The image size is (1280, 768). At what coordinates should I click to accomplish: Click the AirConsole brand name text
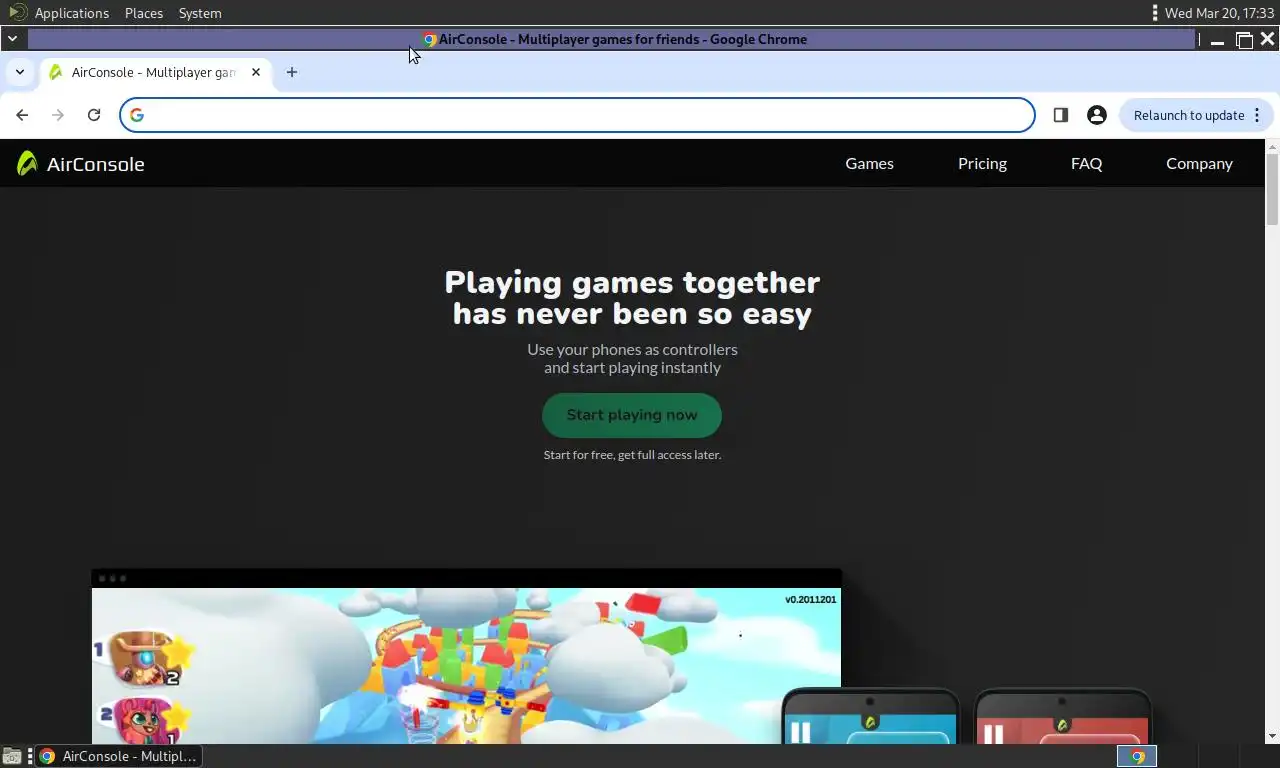pos(95,164)
